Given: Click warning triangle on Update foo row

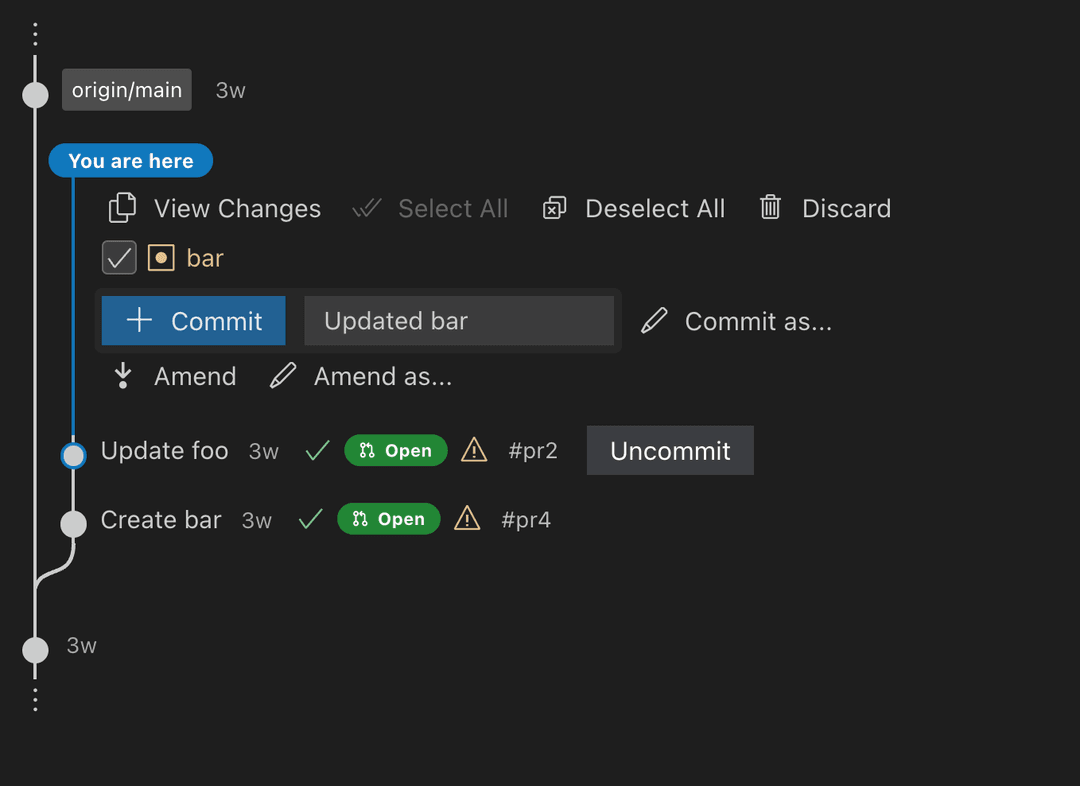Looking at the screenshot, I should 474,450.
